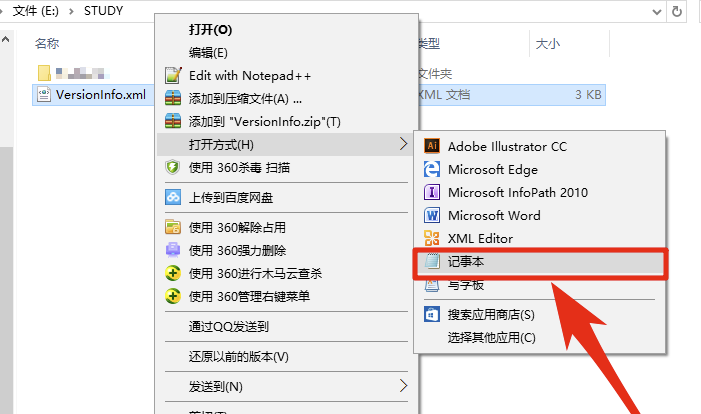Expand the 打开方式(H) submenu arrow
701x414 pixels.
(x=403, y=144)
